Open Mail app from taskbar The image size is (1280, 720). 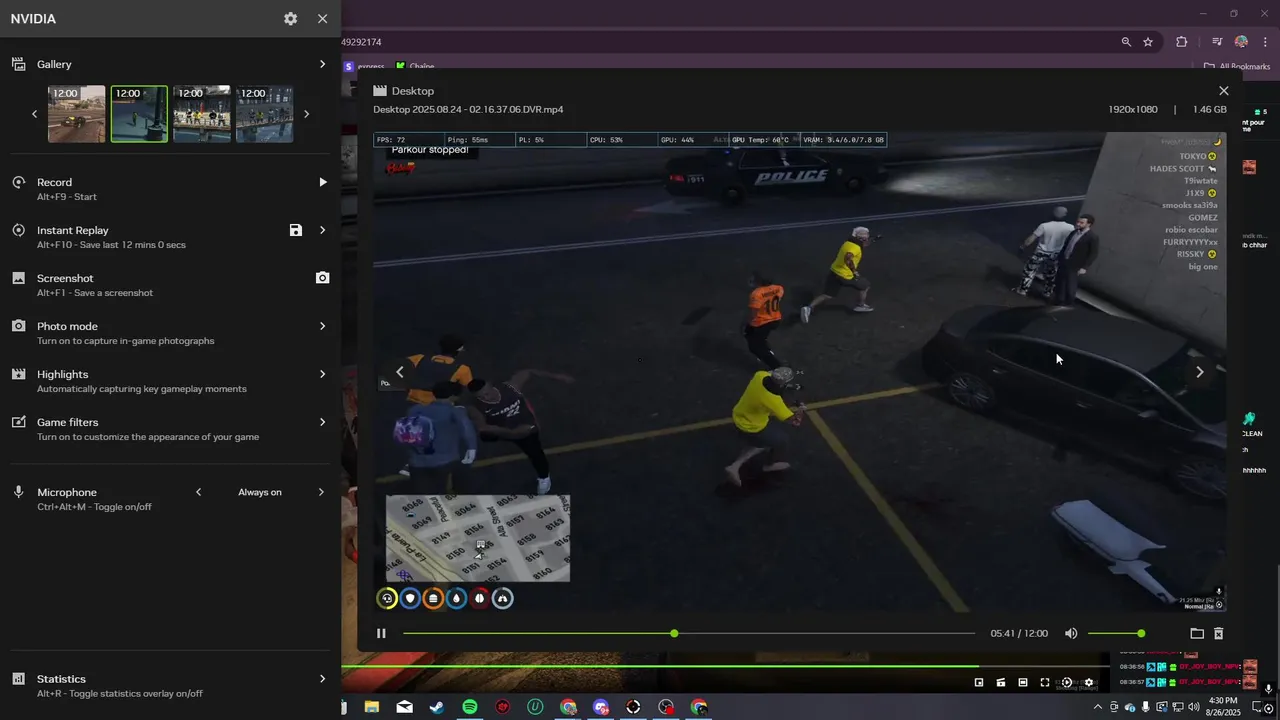(404, 707)
